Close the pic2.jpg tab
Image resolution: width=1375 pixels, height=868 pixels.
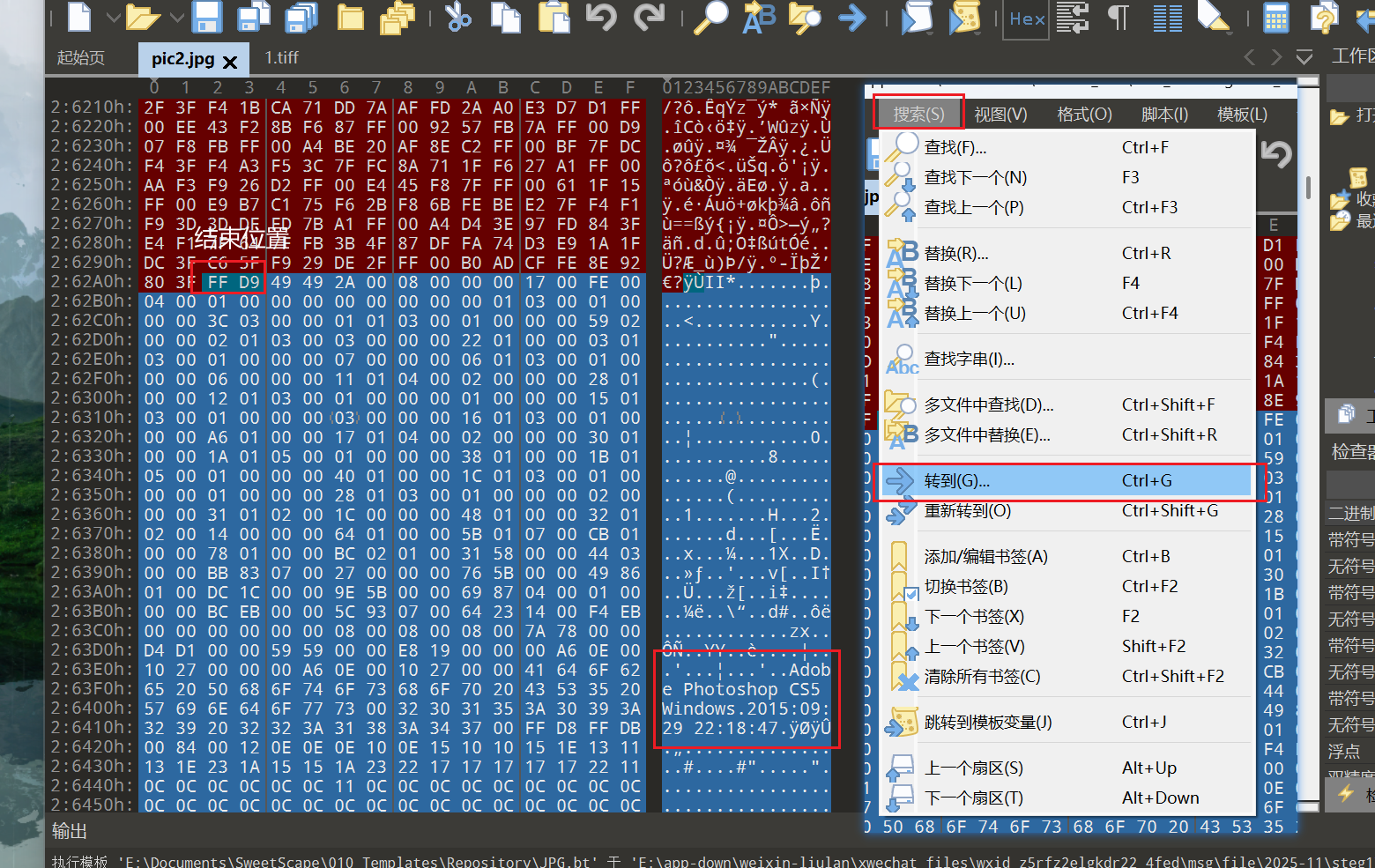coord(230,62)
